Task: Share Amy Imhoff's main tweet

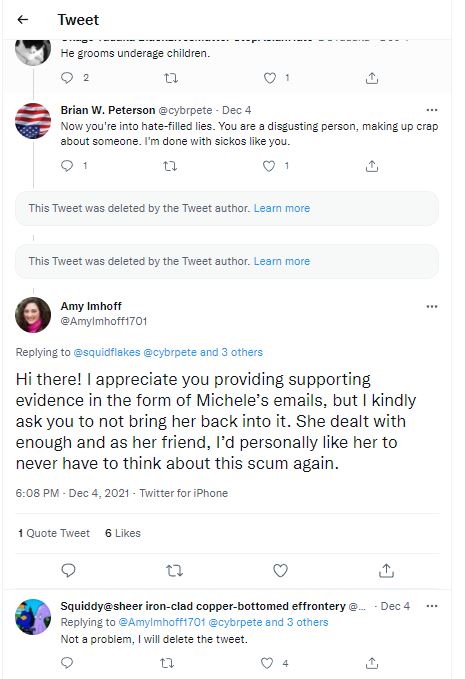Action: 386,571
